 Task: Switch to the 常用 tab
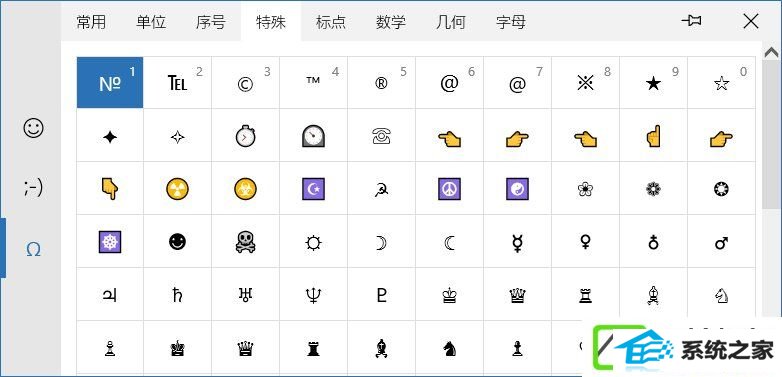pyautogui.click(x=91, y=22)
